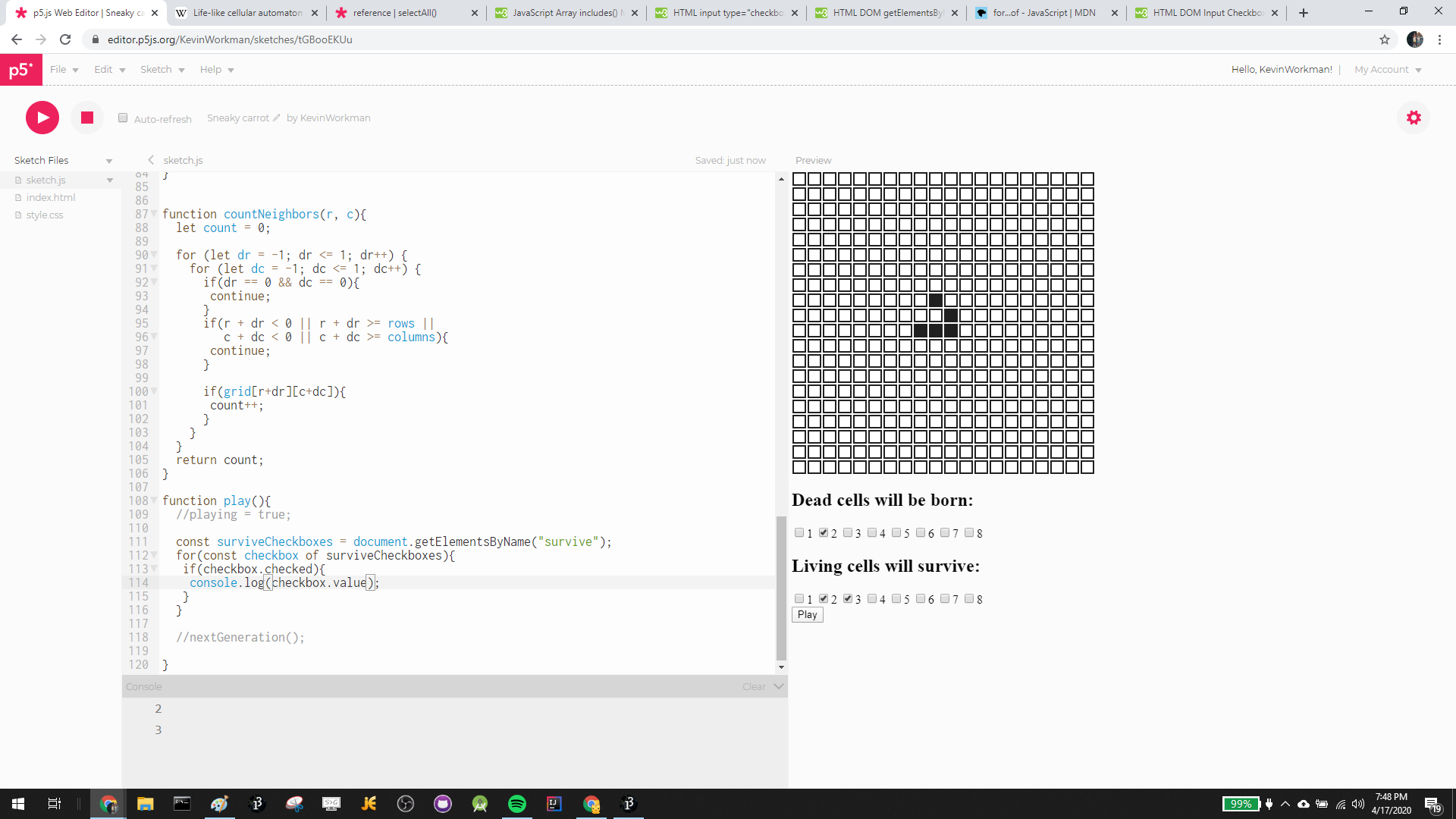Clear the console output
The image size is (1456, 819).
click(754, 686)
